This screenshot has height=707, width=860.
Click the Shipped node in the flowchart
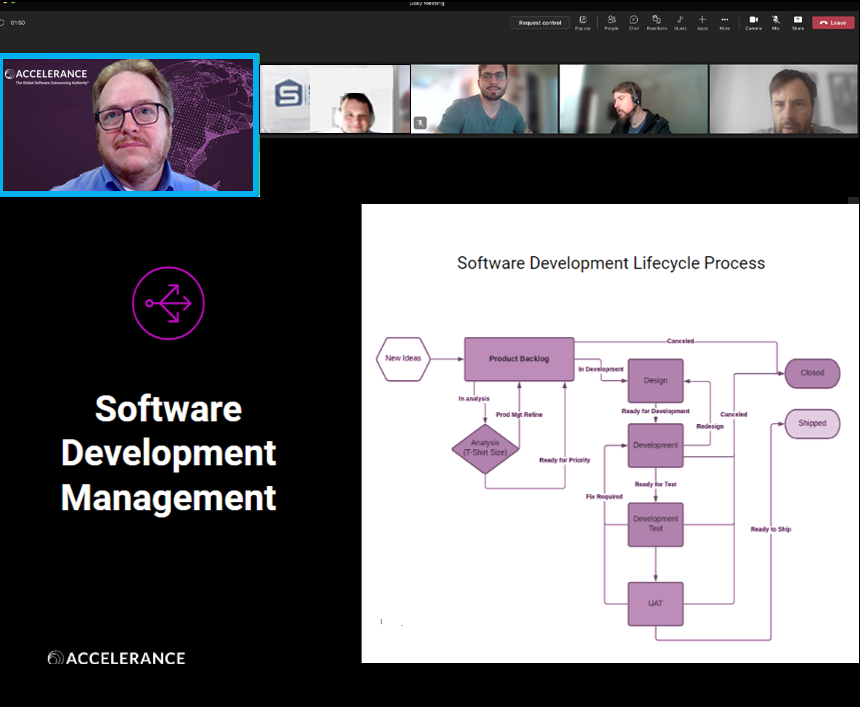tap(812, 423)
